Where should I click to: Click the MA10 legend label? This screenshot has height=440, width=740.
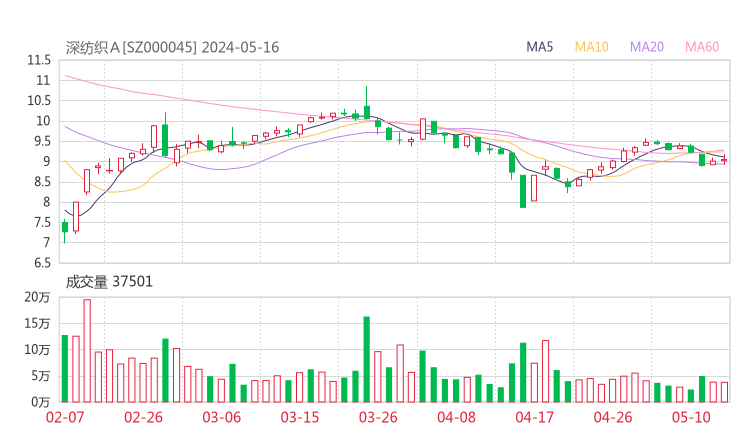pos(591,47)
